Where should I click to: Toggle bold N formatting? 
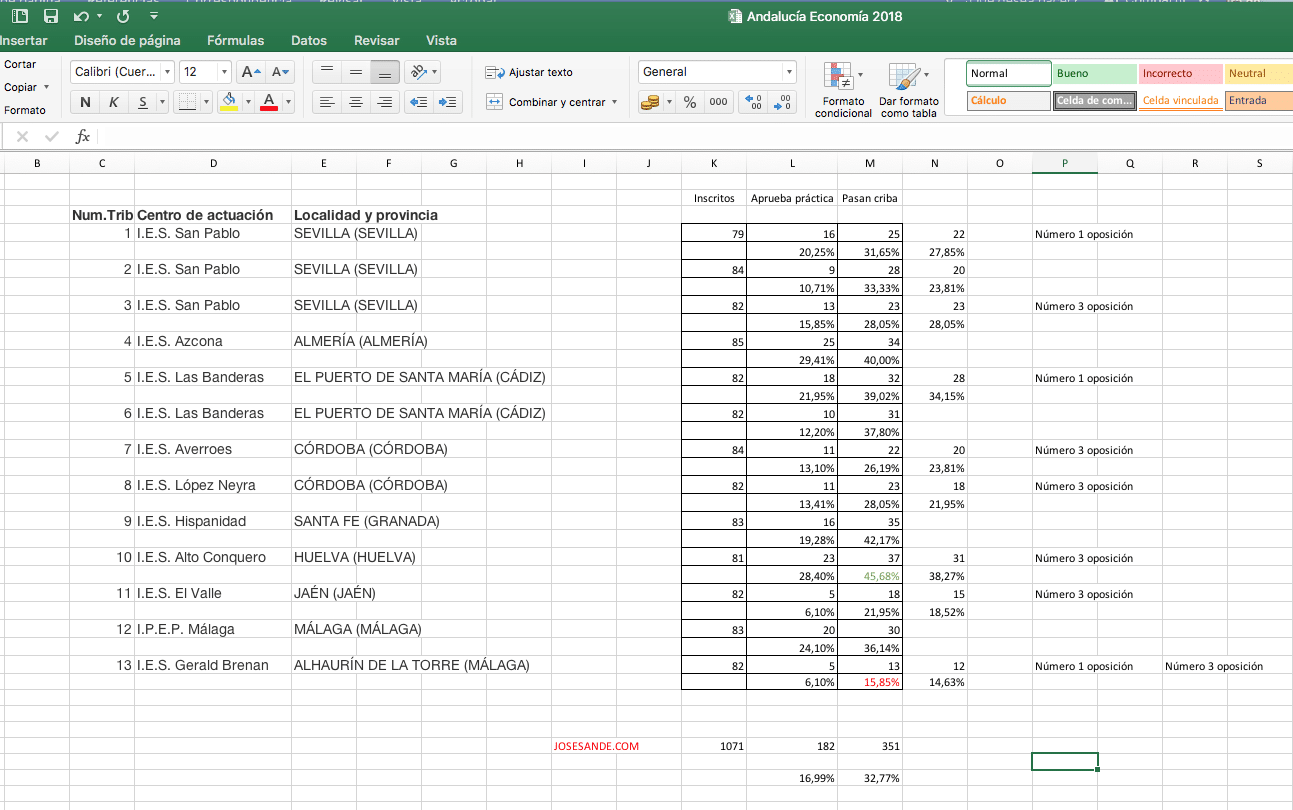pyautogui.click(x=85, y=102)
